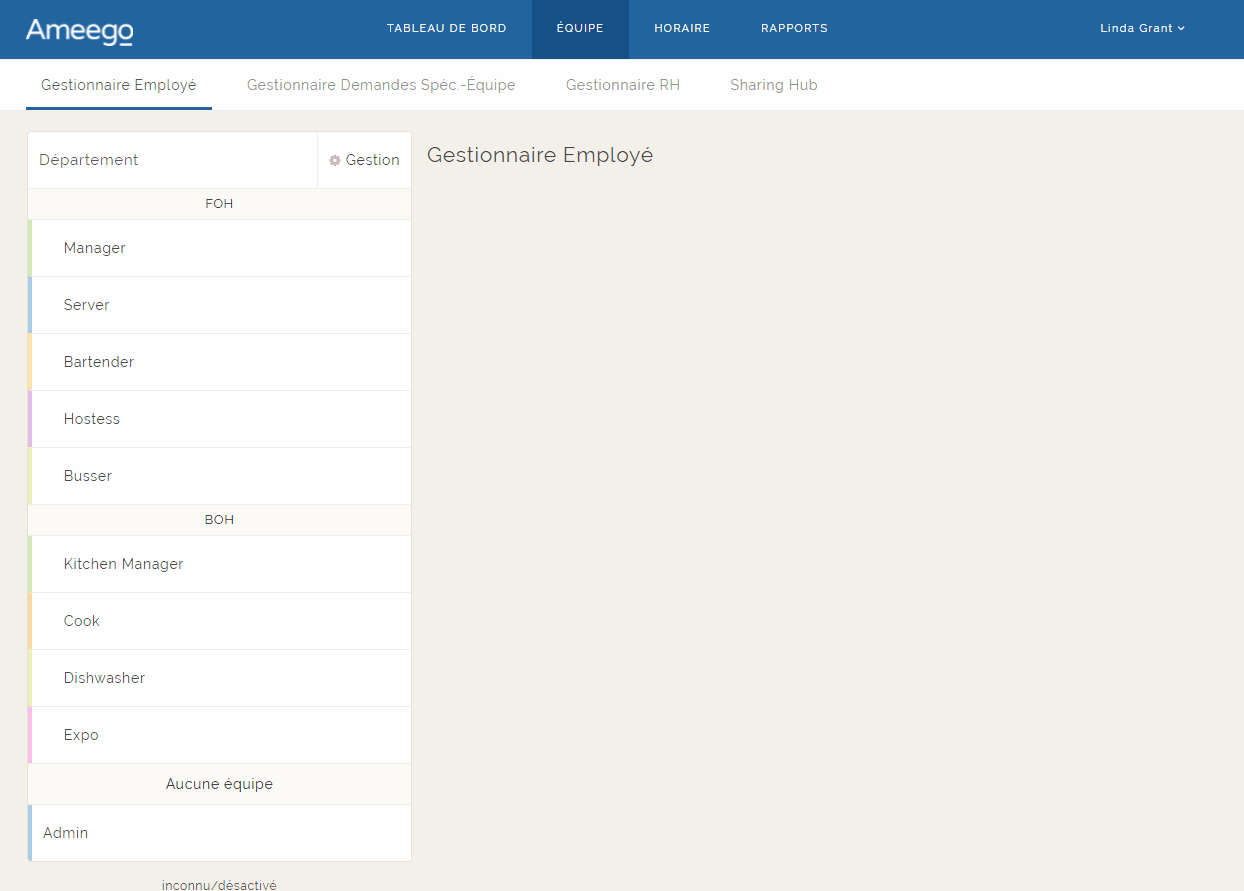Switch to Gestionnaire Demandes Spéc.-Équipe tab

point(381,85)
